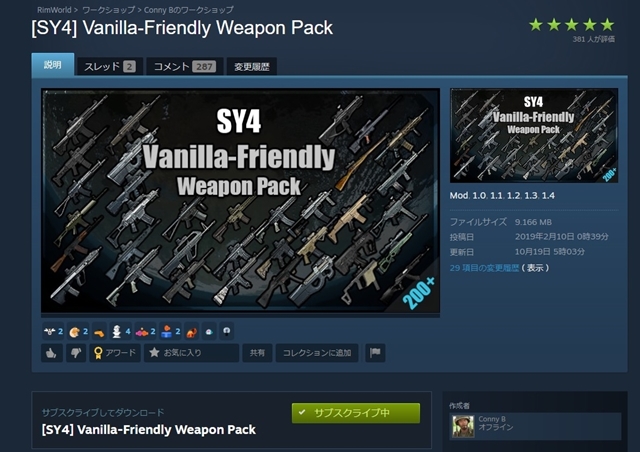Click the Conny Bのワークショップ breadcrumb link

(189, 10)
